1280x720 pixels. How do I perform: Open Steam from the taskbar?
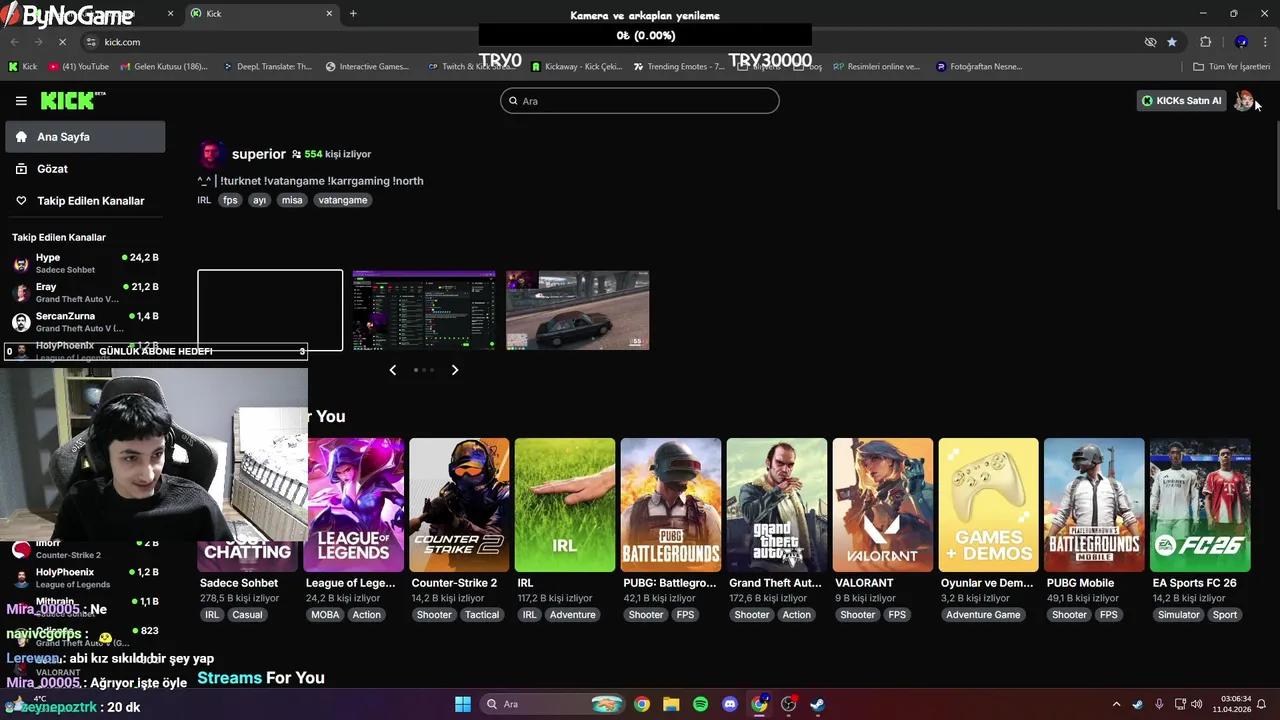[x=817, y=704]
